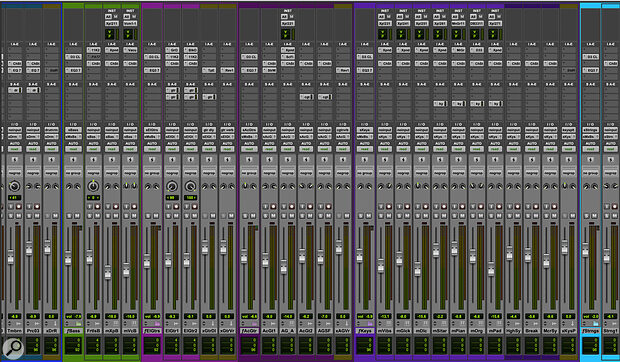620x362 pixels.
Task: Click right pan knob on mVcB track
Action: tap(134, 186)
